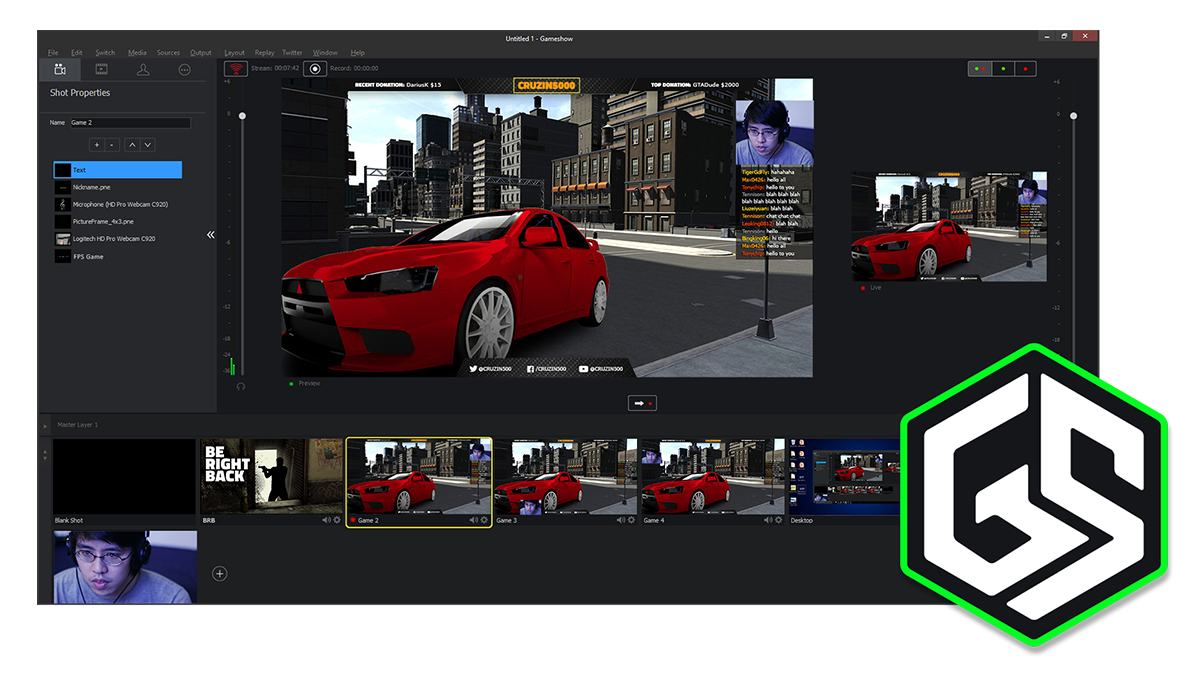Image resolution: width=1200 pixels, height=675 pixels.
Task: Add a new shot with the circled plus
Action: point(220,574)
